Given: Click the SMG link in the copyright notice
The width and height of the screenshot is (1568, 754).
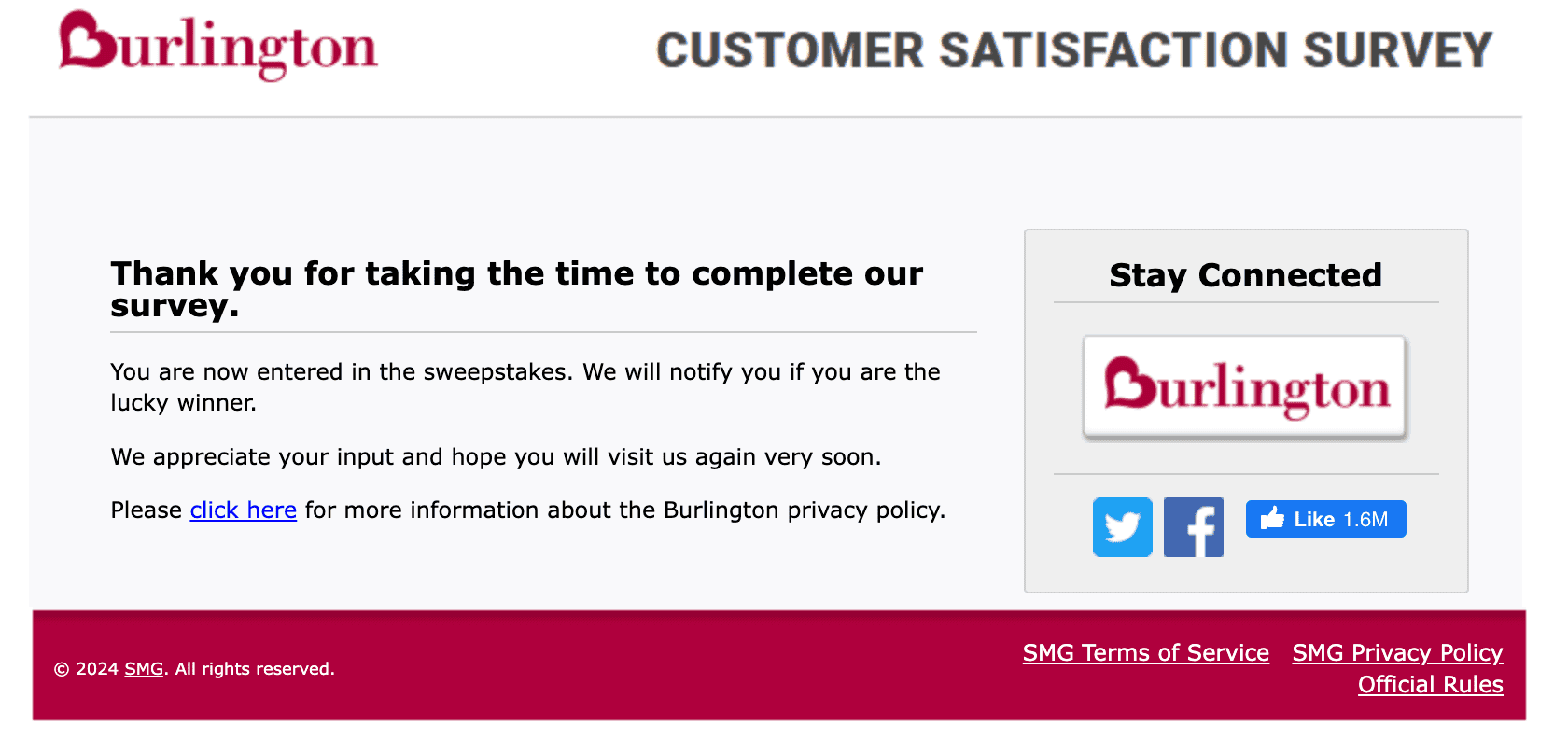Looking at the screenshot, I should click(x=144, y=669).
